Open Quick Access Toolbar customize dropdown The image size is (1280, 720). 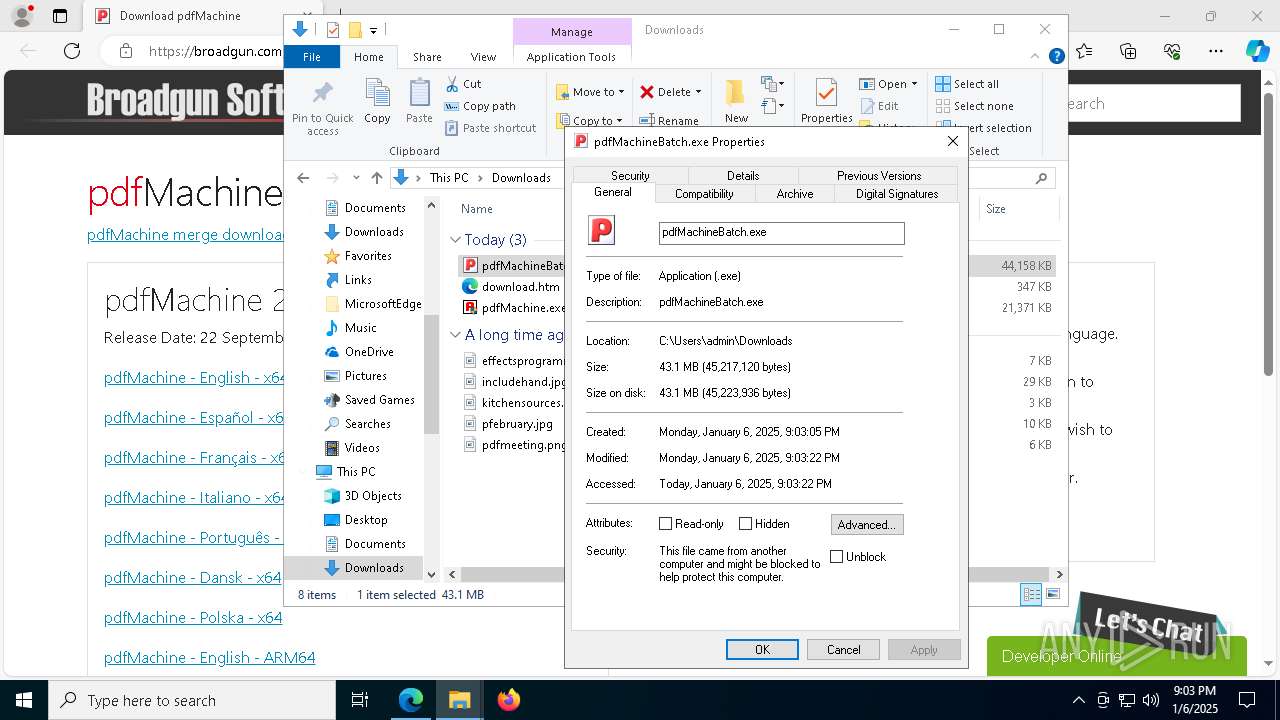[374, 31]
